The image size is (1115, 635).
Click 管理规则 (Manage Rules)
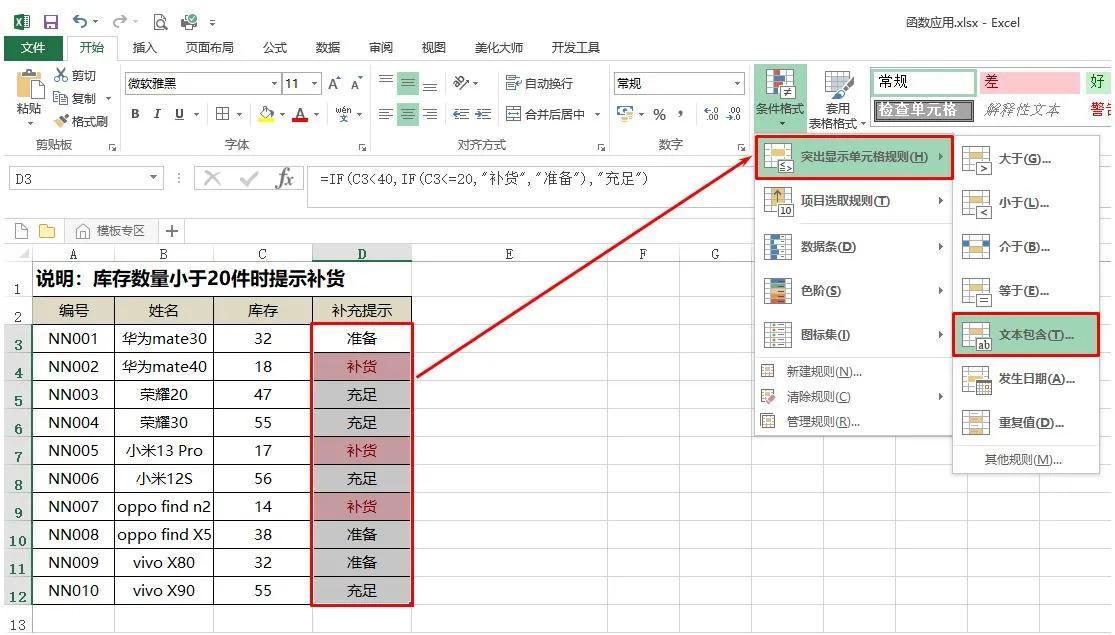click(853, 422)
